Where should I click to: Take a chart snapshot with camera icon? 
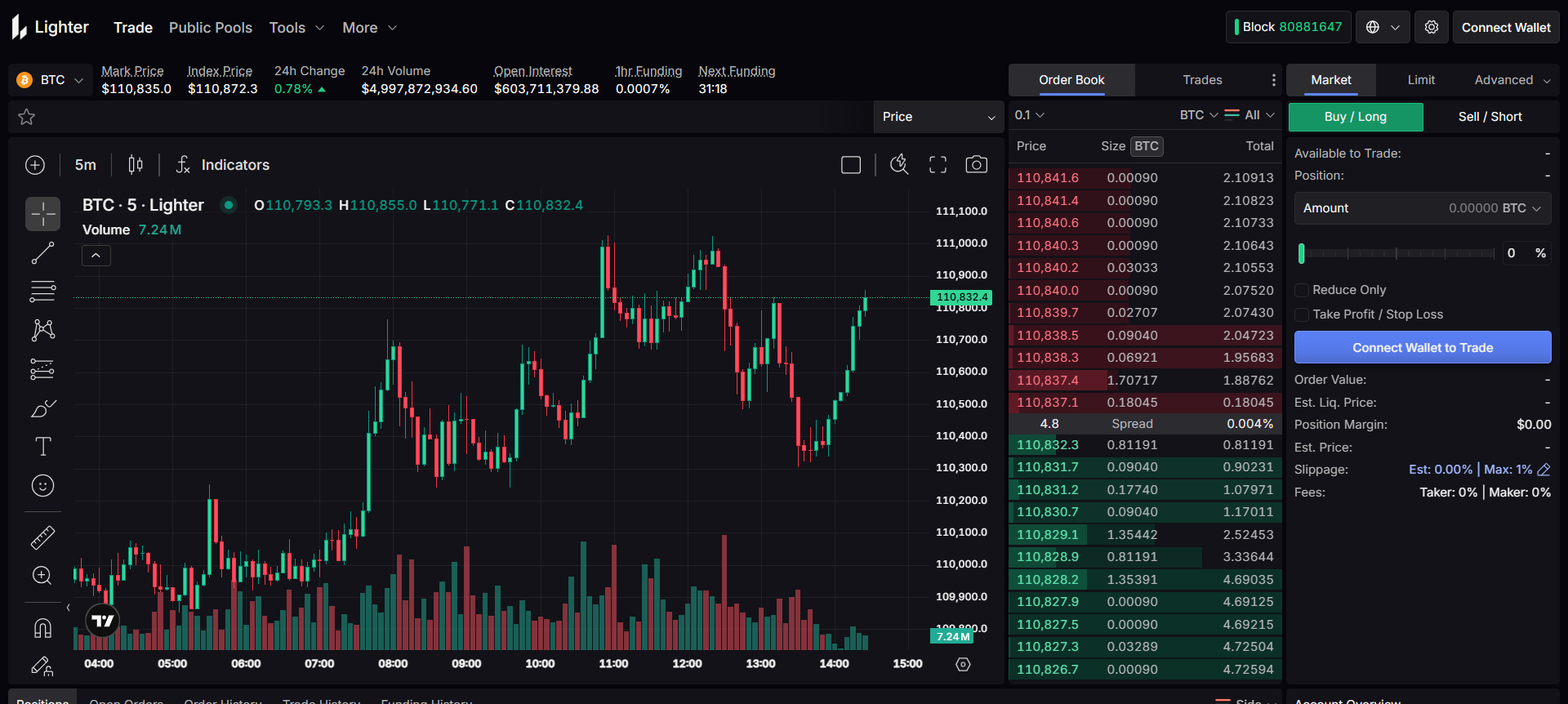coord(977,165)
